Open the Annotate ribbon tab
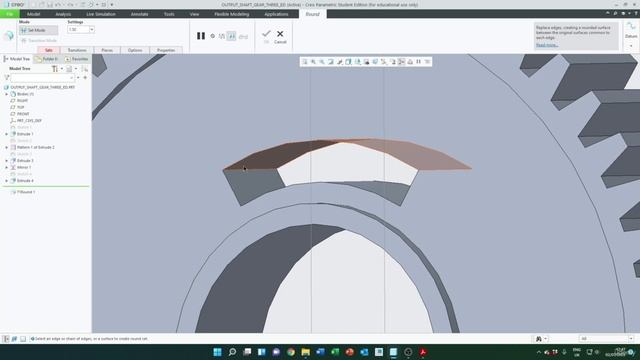This screenshot has height=360, width=640. click(139, 14)
